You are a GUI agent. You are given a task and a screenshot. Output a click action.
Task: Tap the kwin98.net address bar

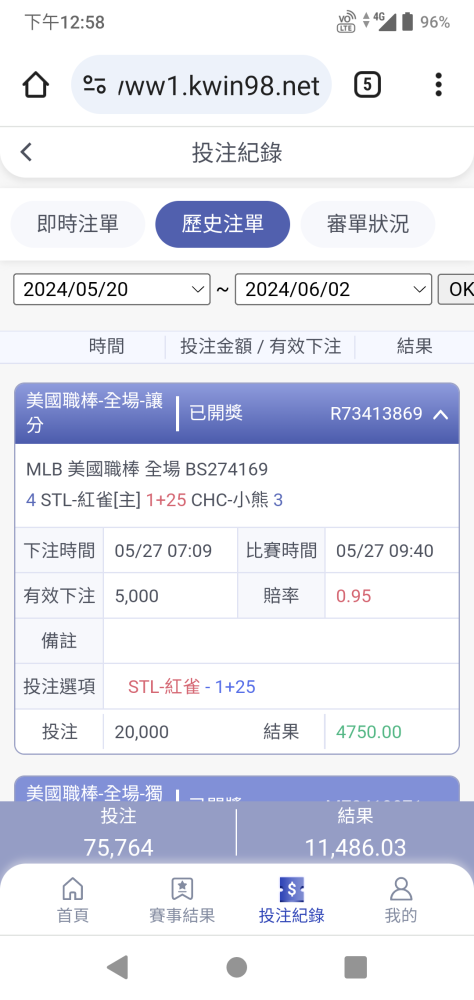201,85
